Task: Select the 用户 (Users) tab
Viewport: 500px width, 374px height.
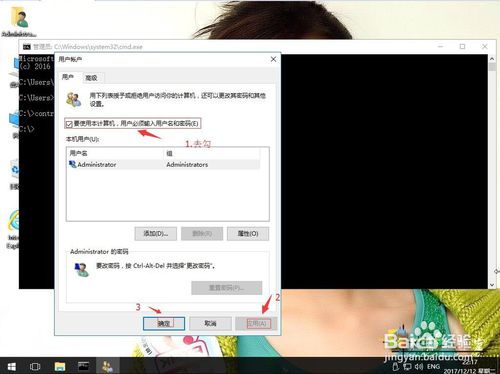Action: click(x=68, y=77)
